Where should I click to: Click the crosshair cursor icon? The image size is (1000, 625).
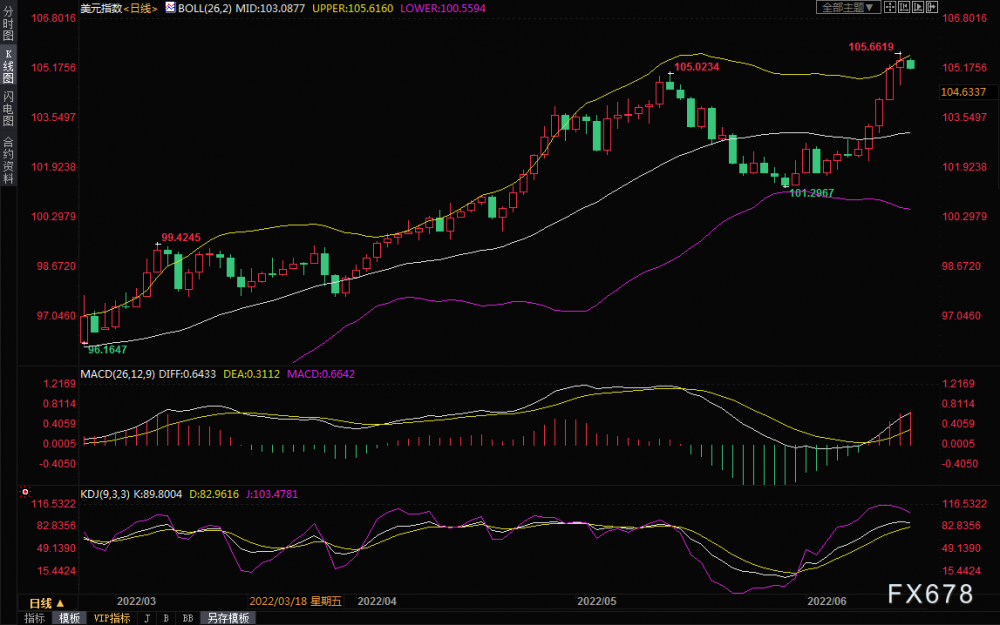tap(889, 8)
